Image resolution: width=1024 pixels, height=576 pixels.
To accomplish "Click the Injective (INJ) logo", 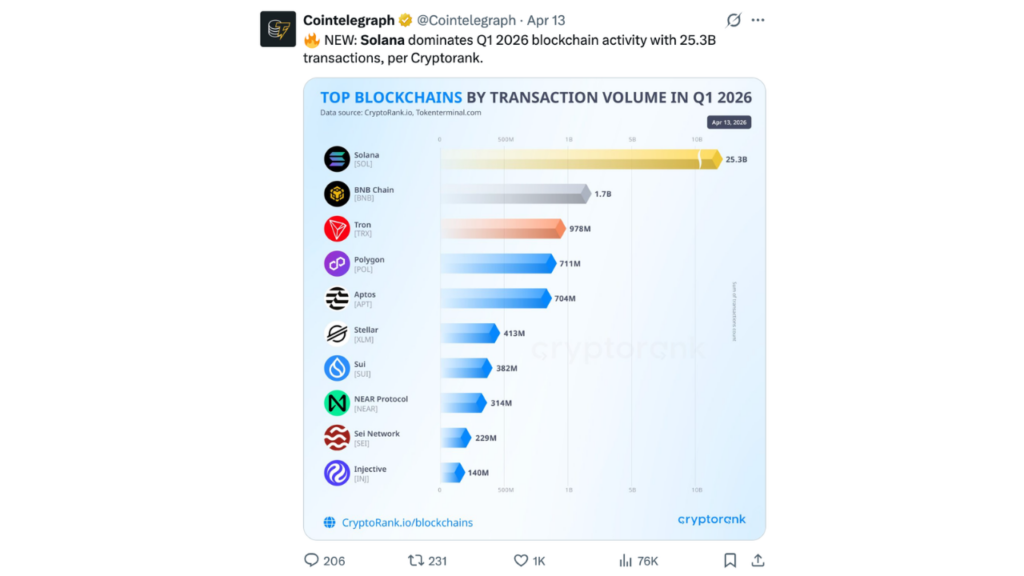I will 338,472.
